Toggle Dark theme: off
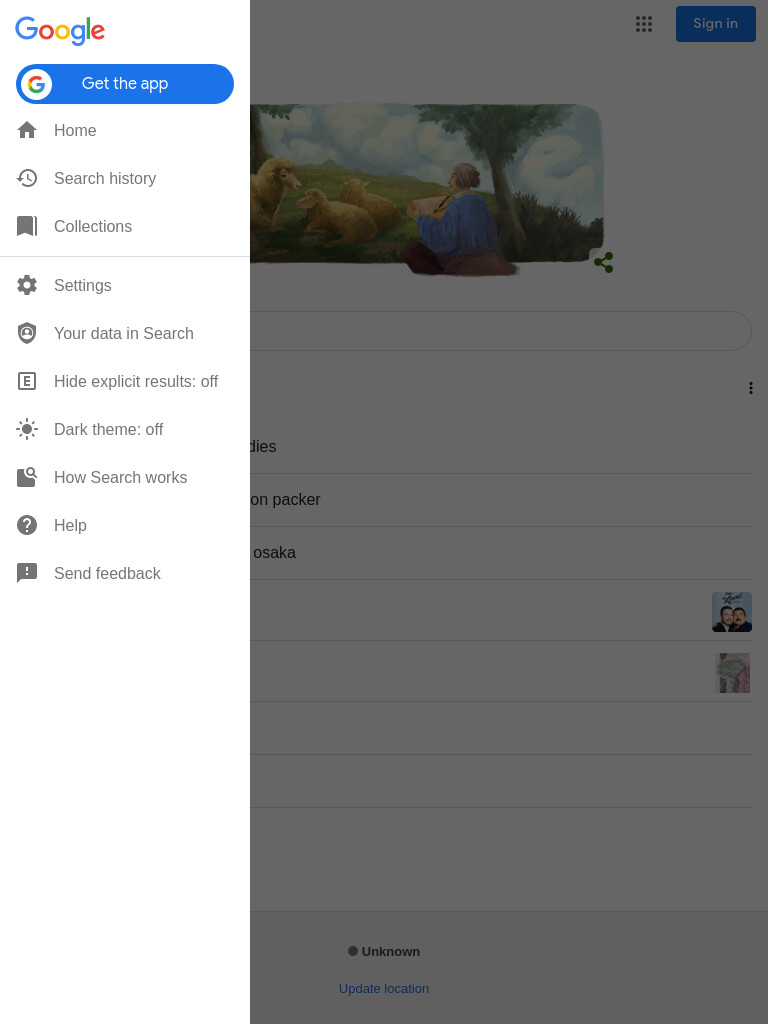This screenshot has height=1024, width=768. 125,429
